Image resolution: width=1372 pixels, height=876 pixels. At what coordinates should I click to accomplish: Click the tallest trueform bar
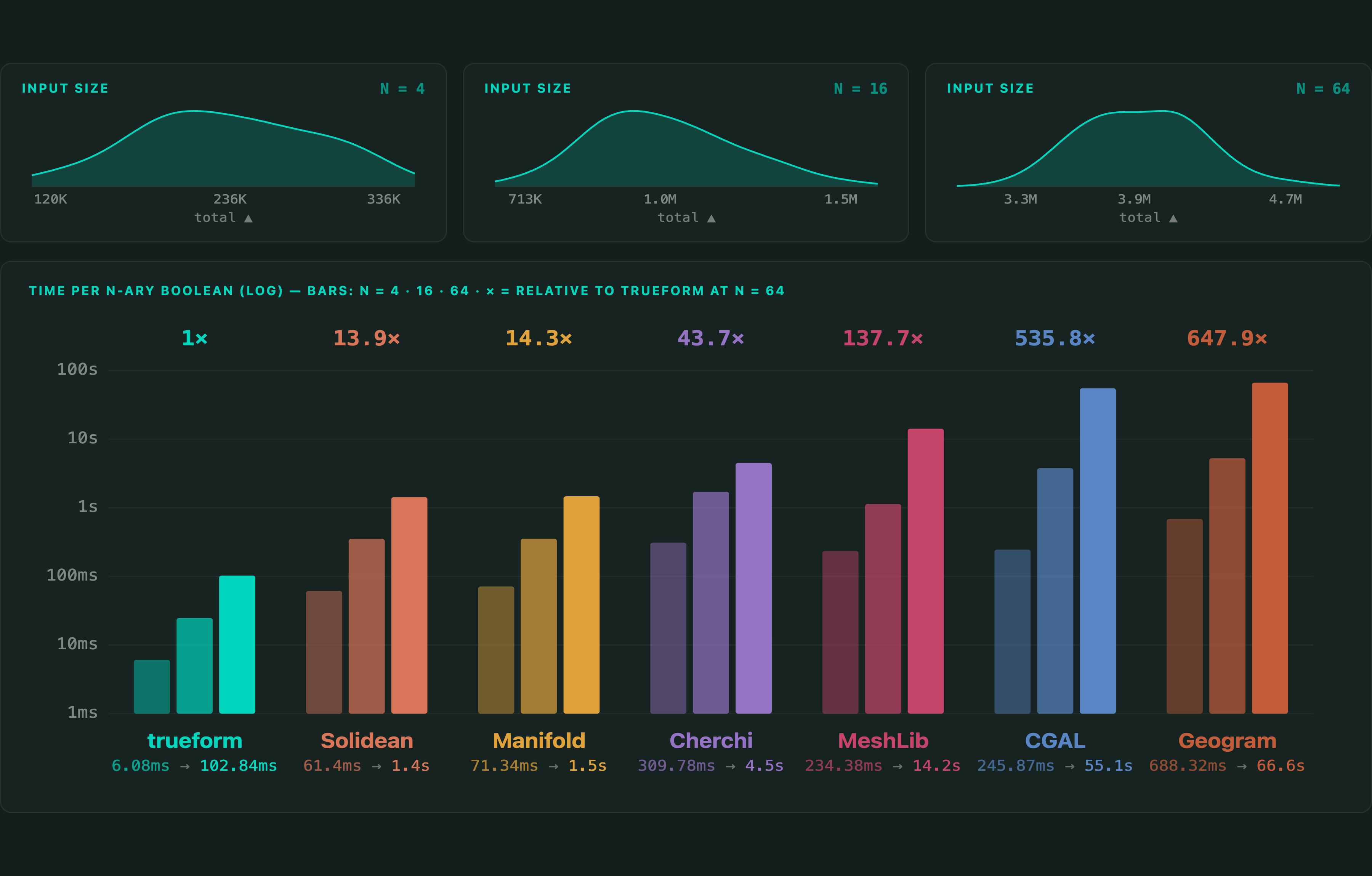tap(237, 644)
